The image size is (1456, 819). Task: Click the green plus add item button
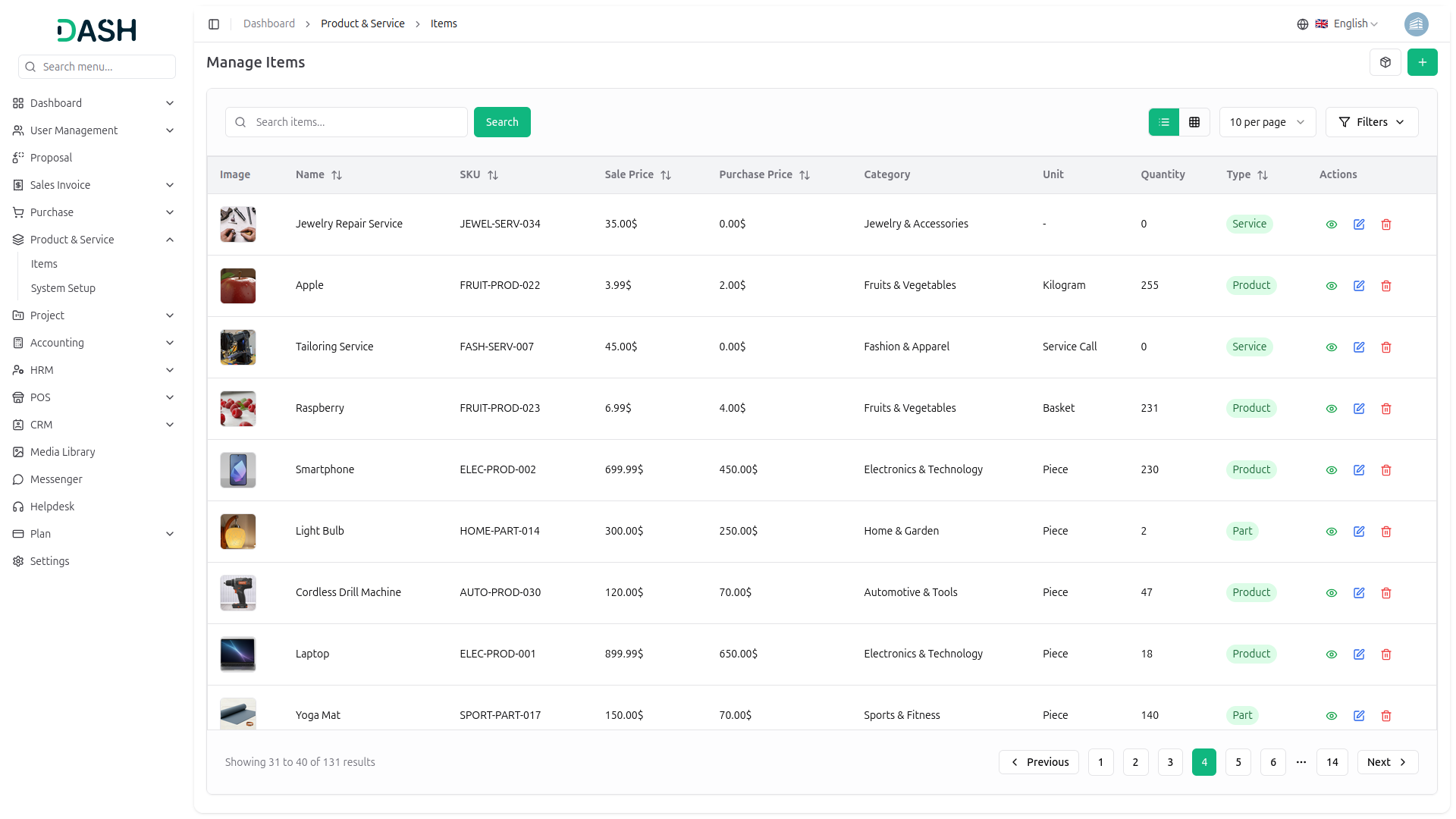click(x=1422, y=62)
